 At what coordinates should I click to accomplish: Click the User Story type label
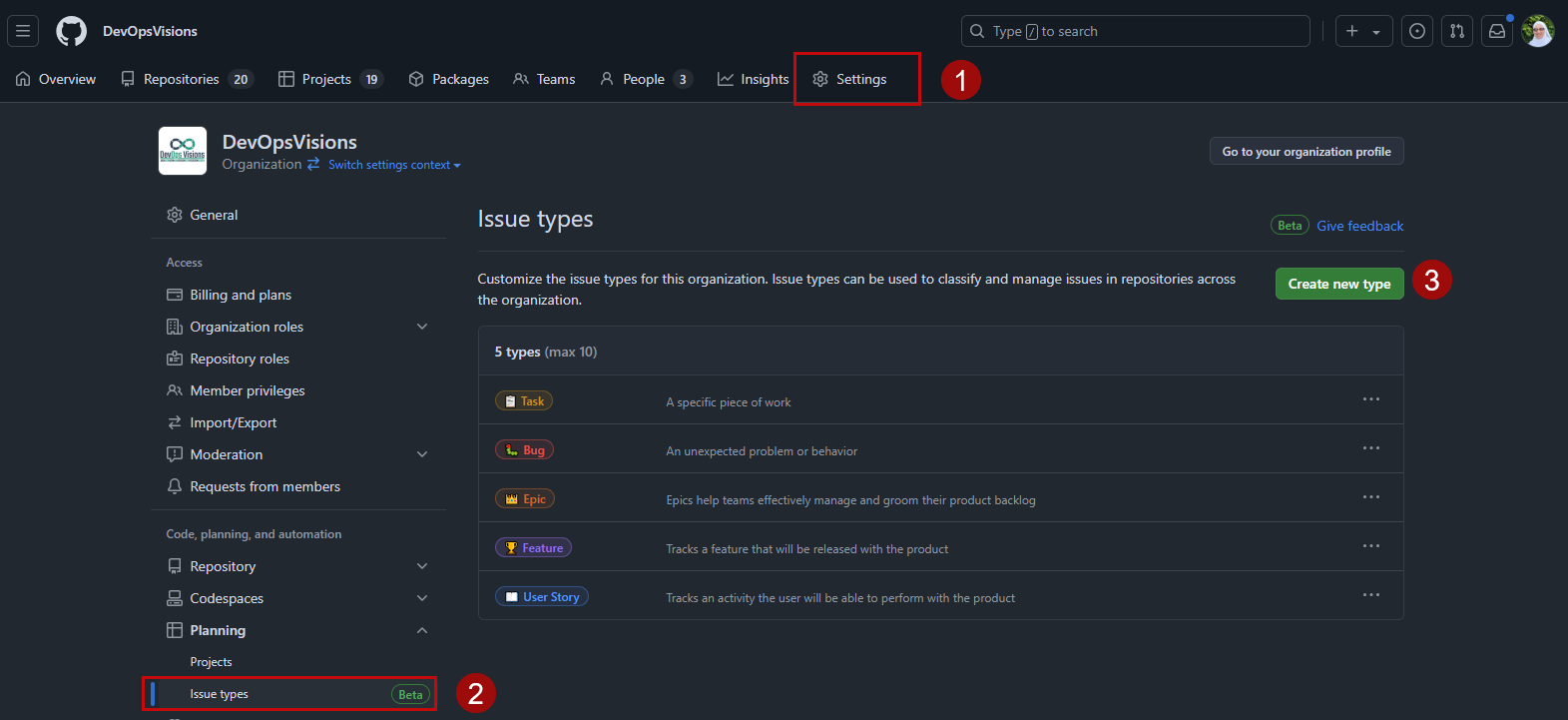542,596
